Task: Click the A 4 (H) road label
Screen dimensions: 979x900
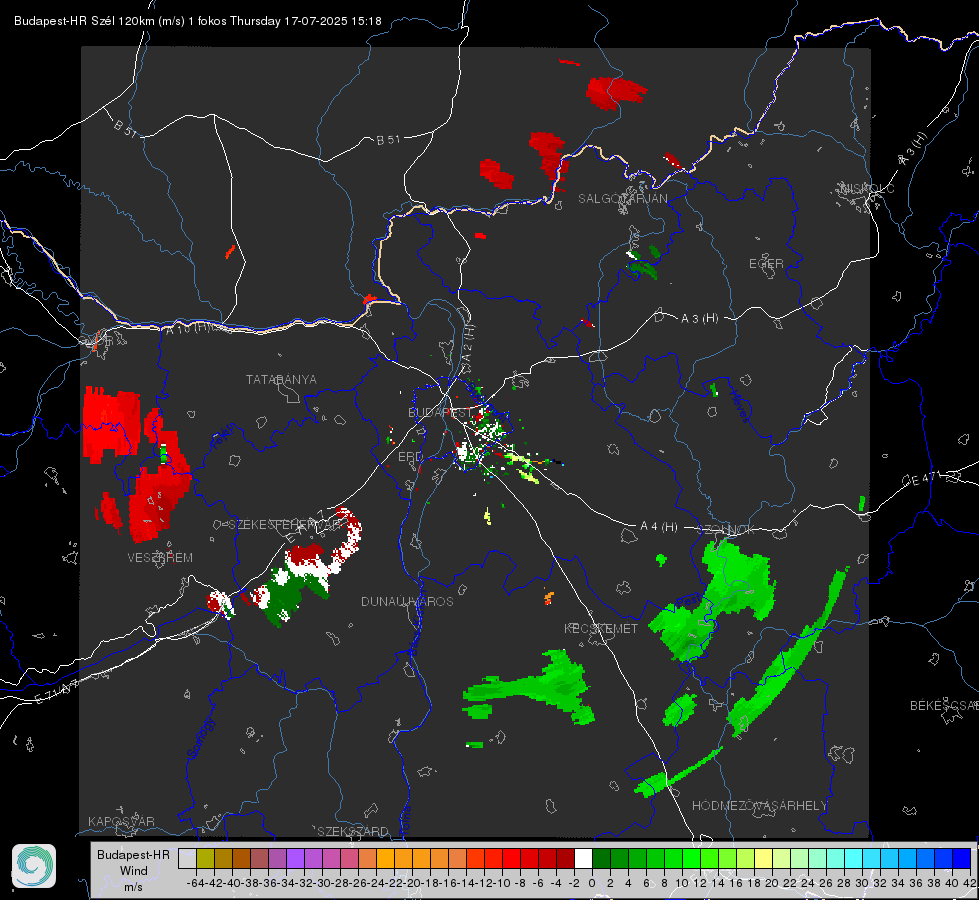Action: (659, 527)
